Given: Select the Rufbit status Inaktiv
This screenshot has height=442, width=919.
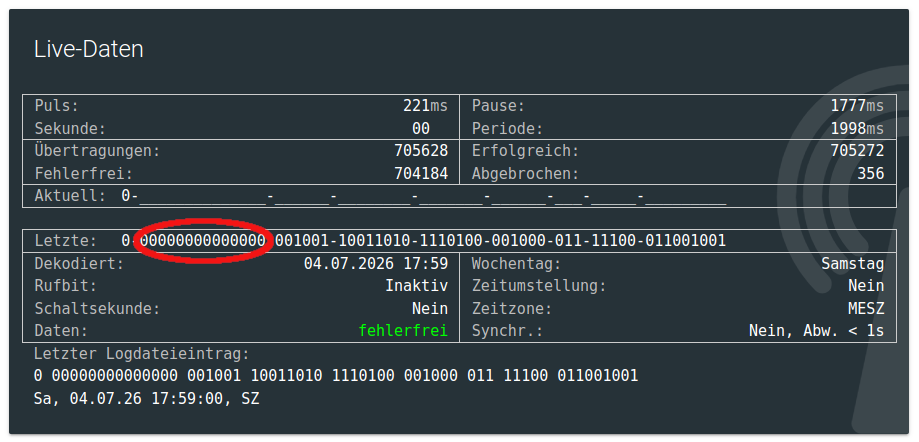Looking at the screenshot, I should click(417, 285).
